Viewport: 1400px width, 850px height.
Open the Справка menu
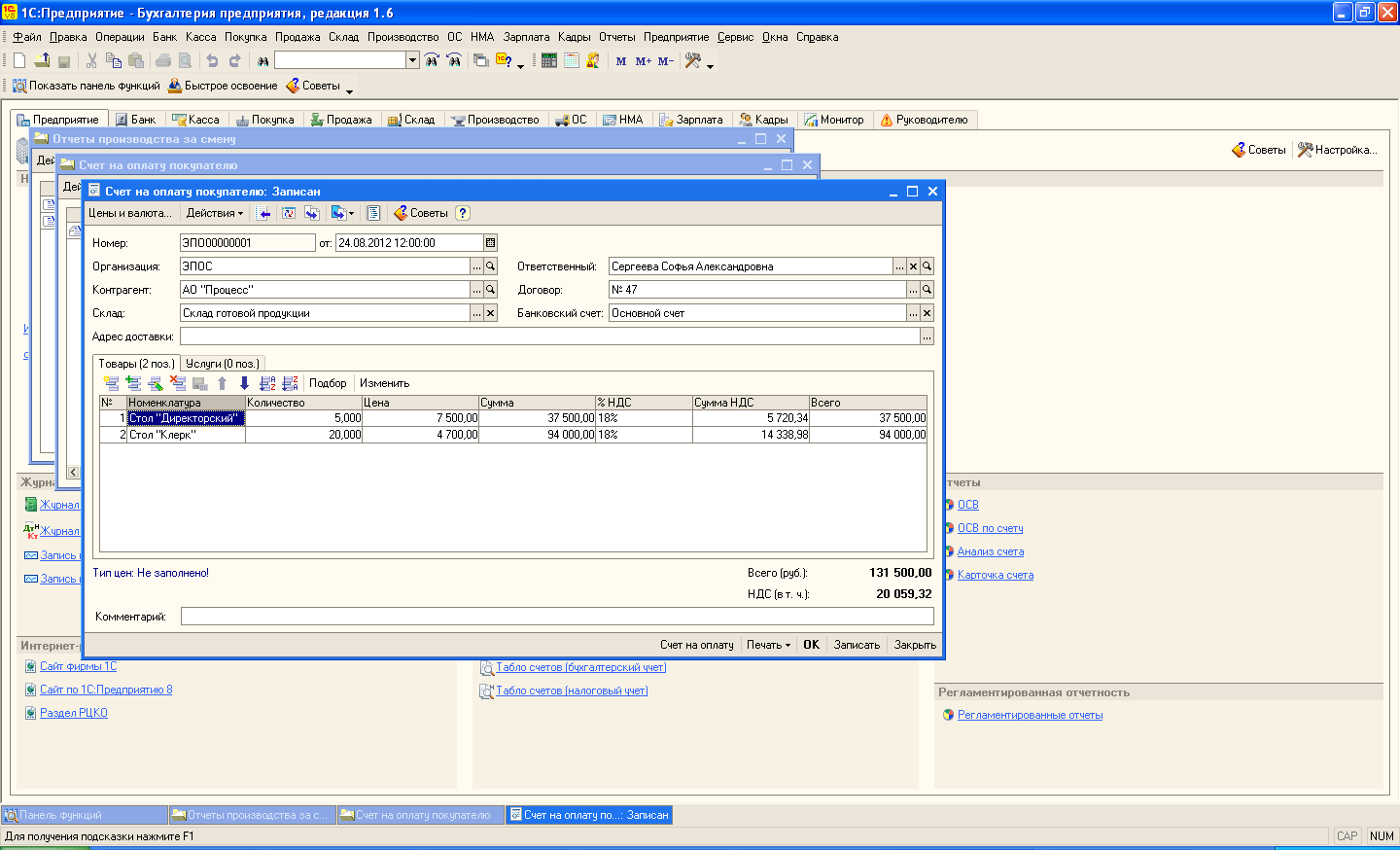817,37
